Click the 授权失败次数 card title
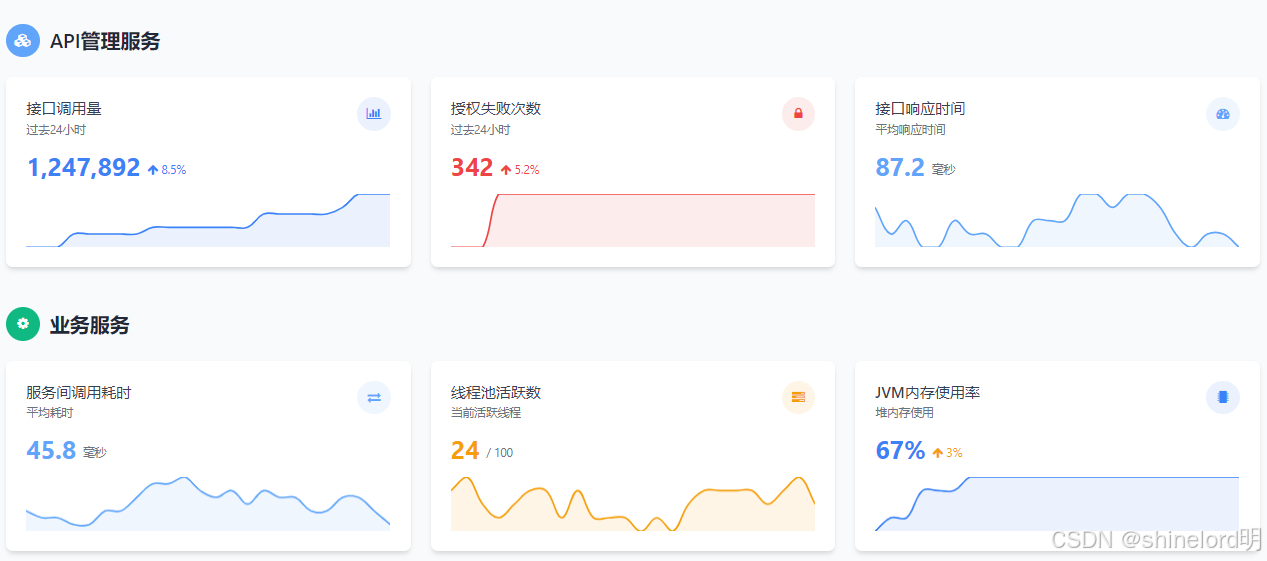 pos(496,109)
